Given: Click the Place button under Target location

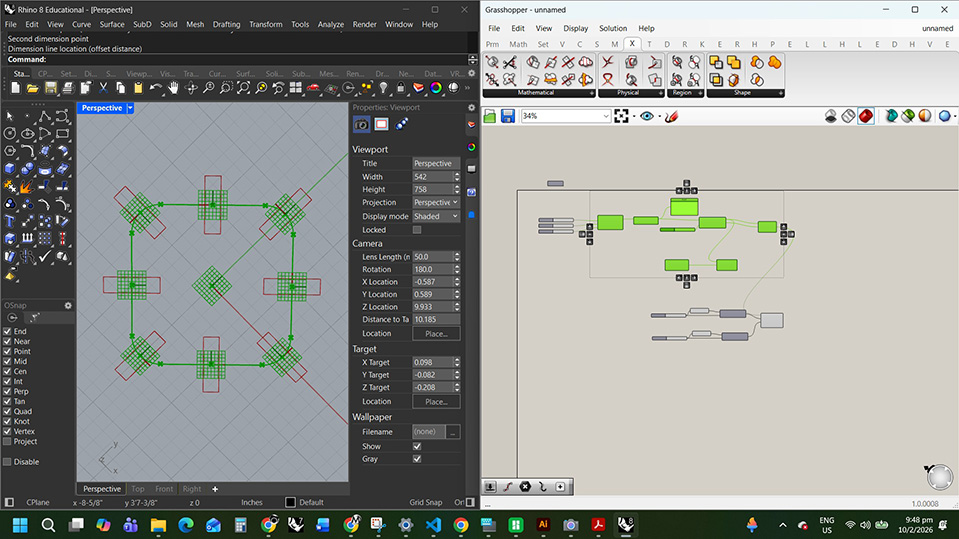Looking at the screenshot, I should pyautogui.click(x=436, y=401).
